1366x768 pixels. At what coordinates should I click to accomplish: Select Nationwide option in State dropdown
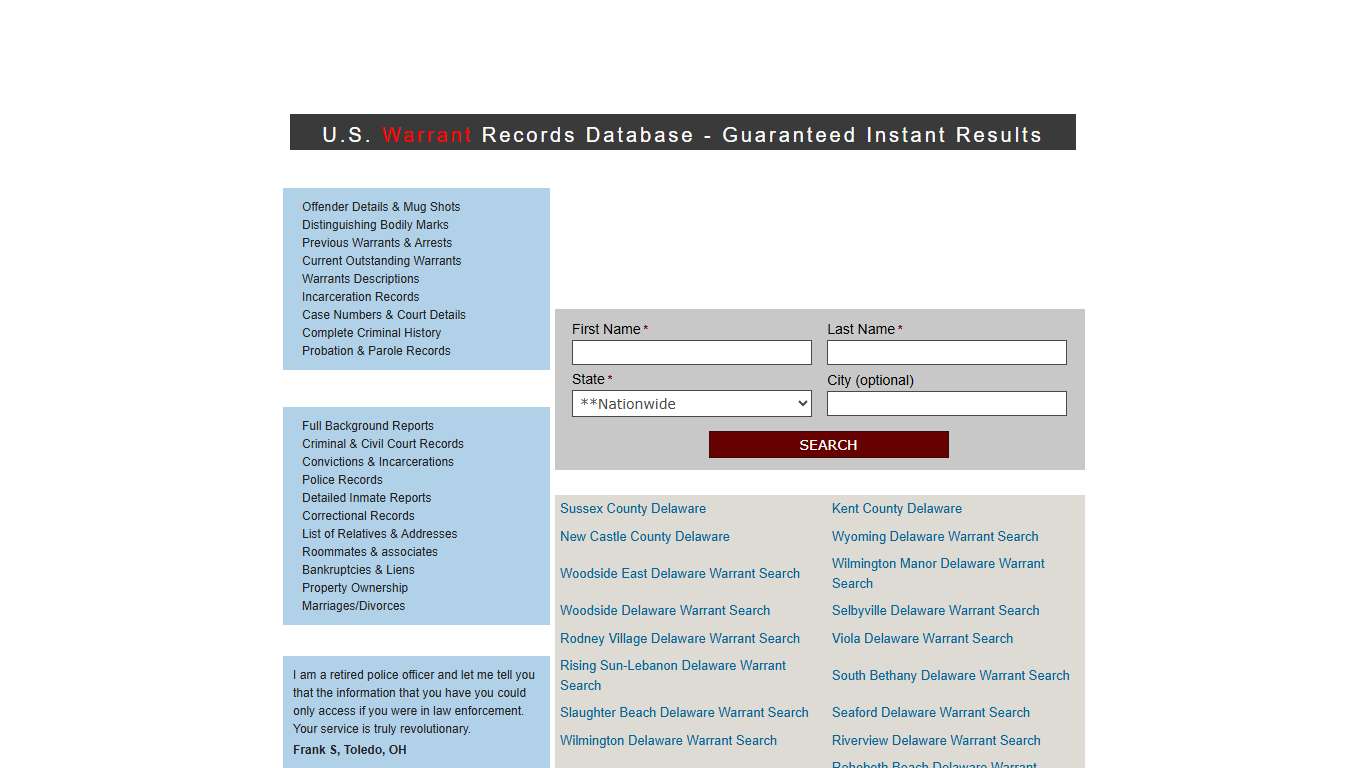(691, 403)
